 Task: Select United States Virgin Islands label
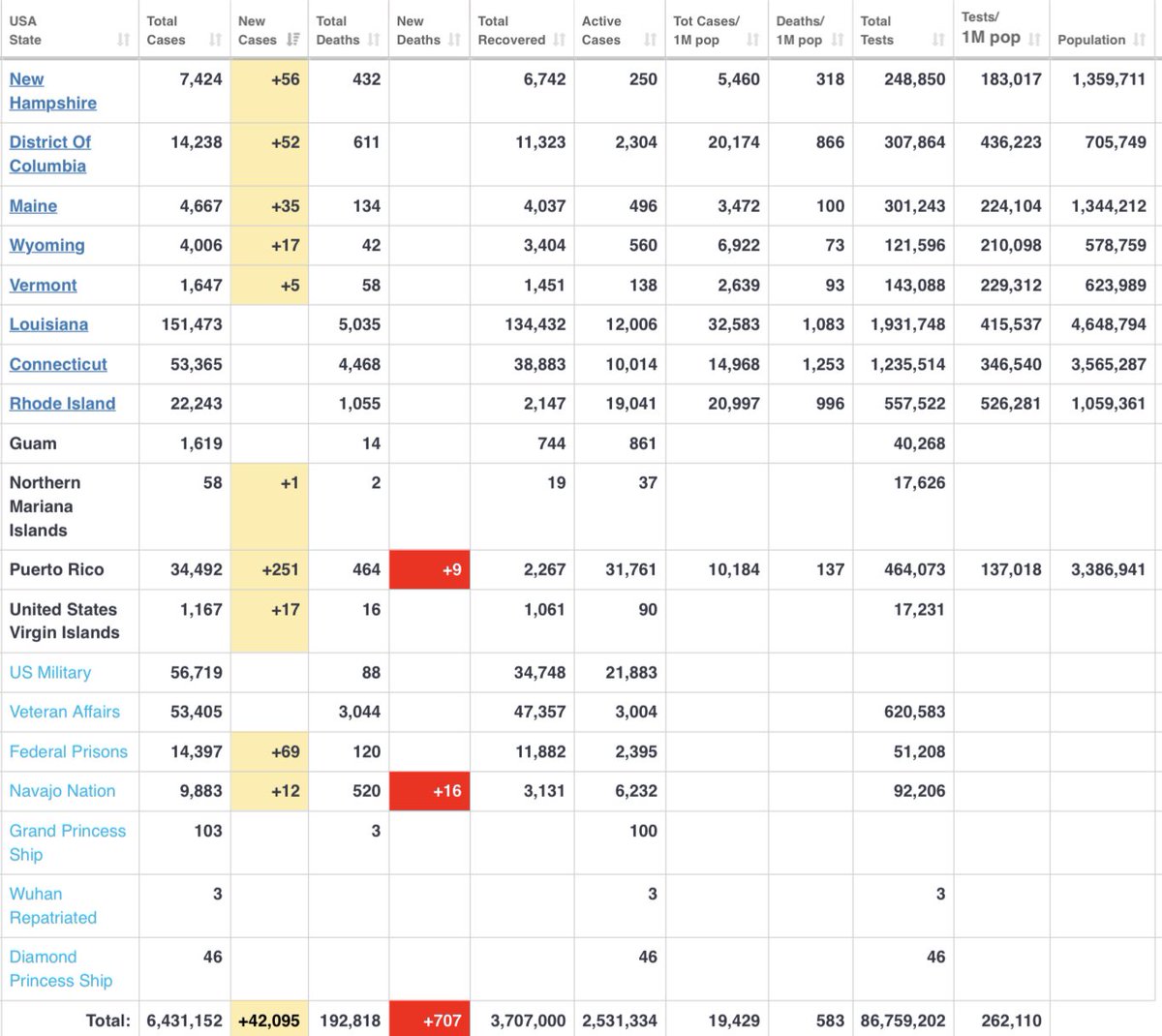pos(64,621)
